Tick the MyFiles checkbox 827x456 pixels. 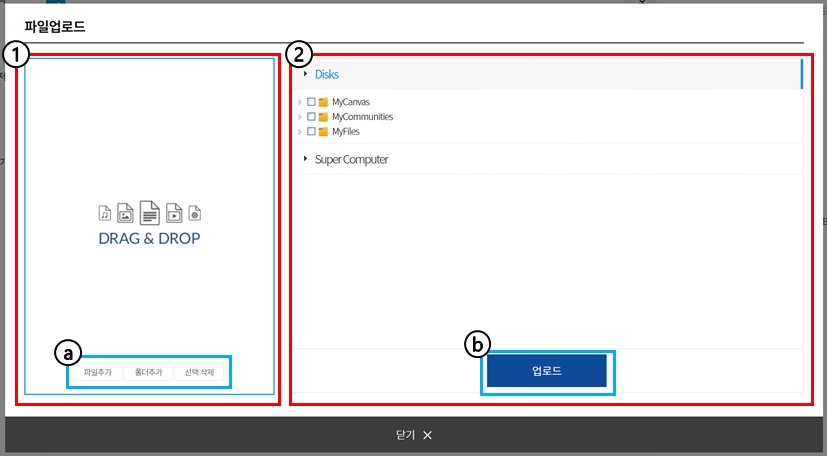pyautogui.click(x=312, y=132)
